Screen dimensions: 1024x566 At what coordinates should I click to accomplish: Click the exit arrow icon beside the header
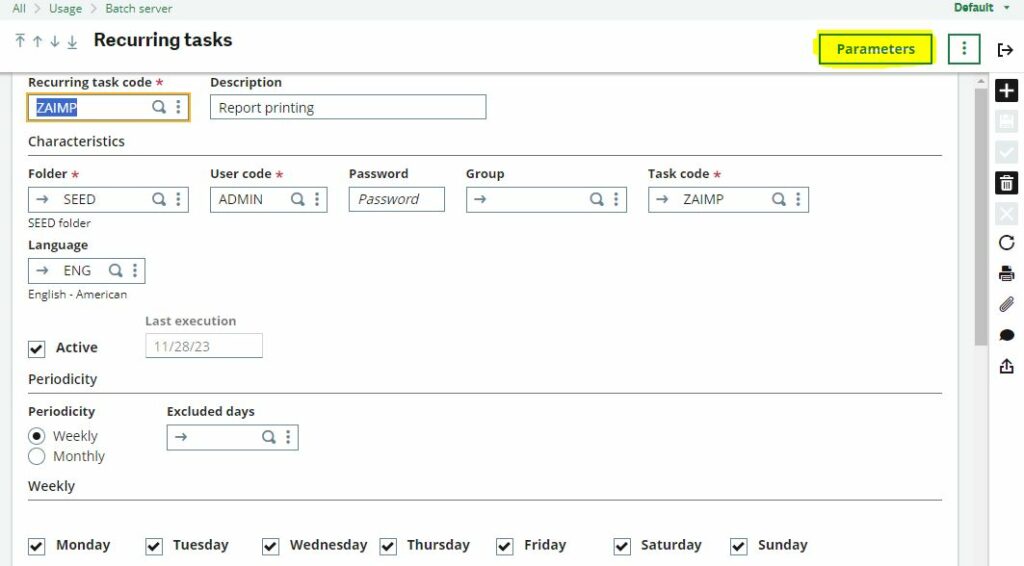click(1006, 50)
